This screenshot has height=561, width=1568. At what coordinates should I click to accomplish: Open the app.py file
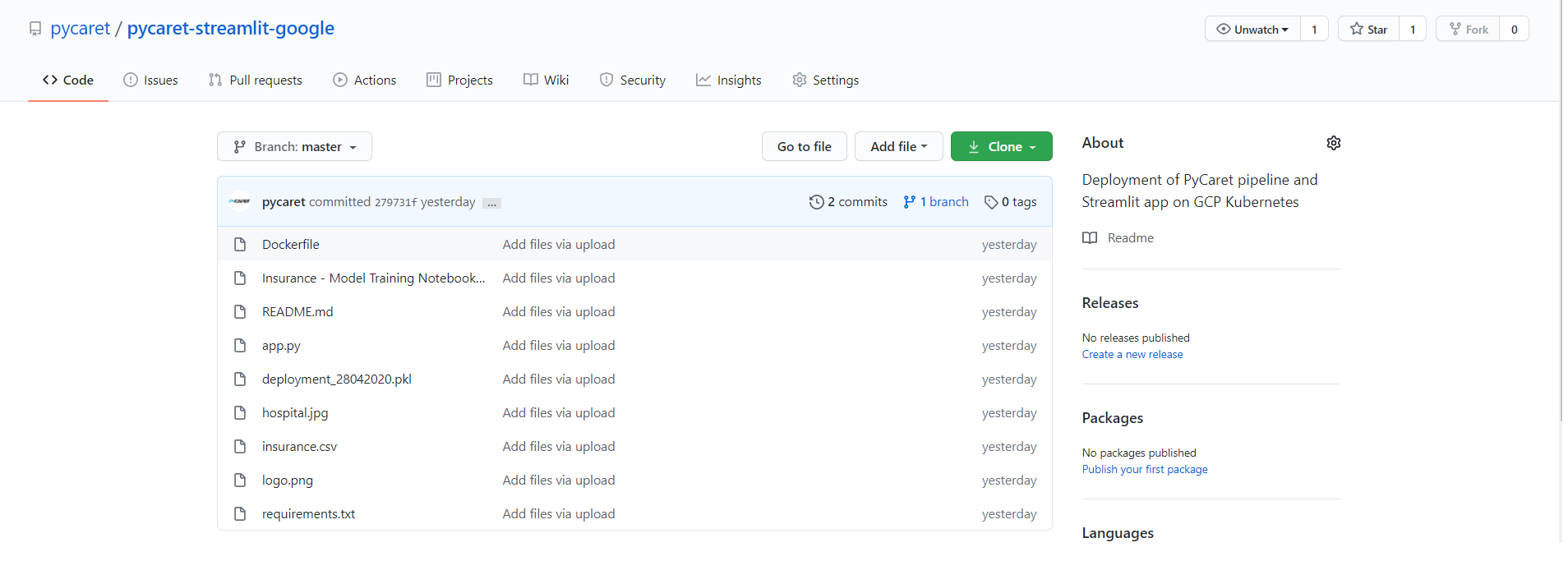(x=281, y=346)
